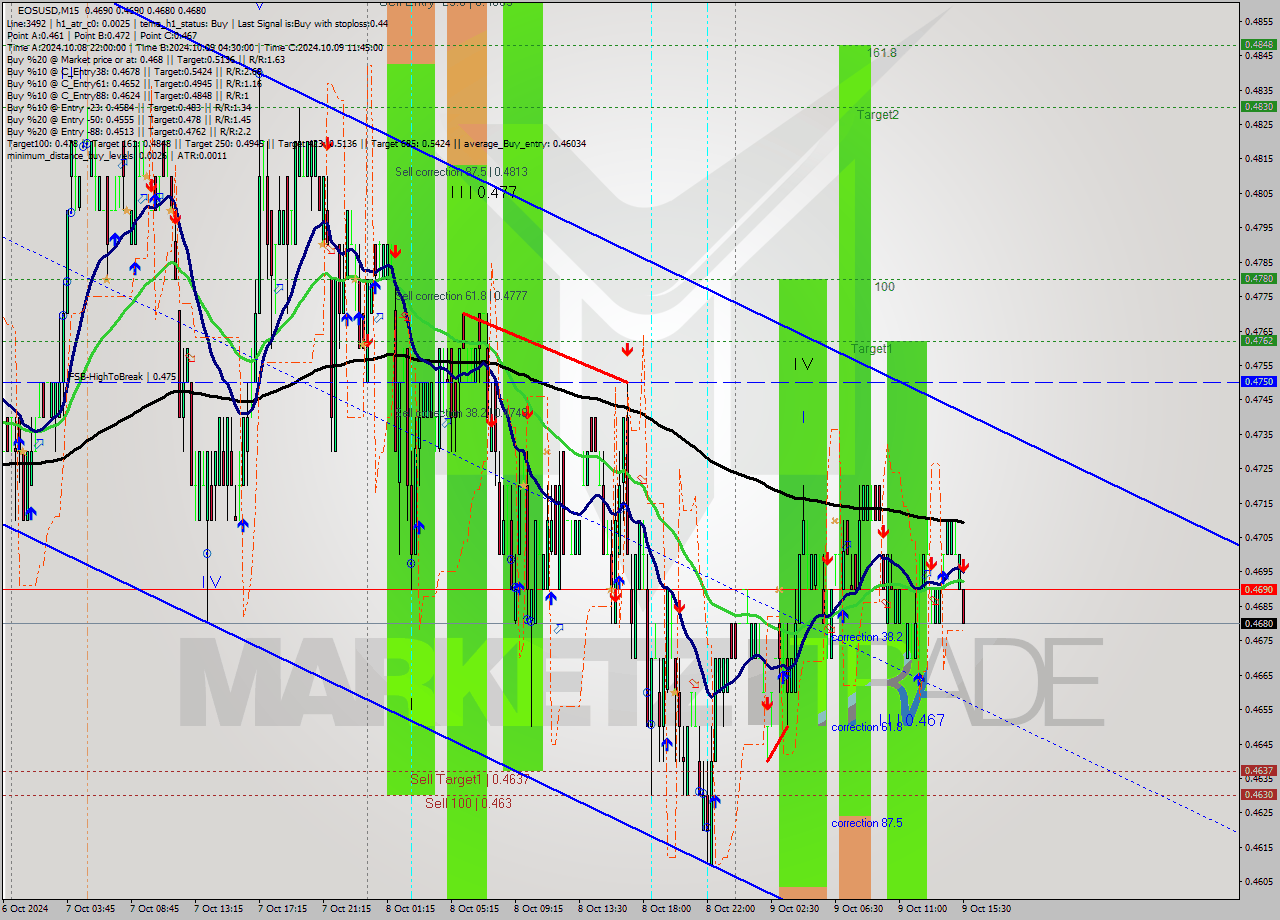Viewport: 1280px width, 920px height.
Task: Select the 'Sell correction 61.8 | 0.4777' label
Action: tap(461, 296)
